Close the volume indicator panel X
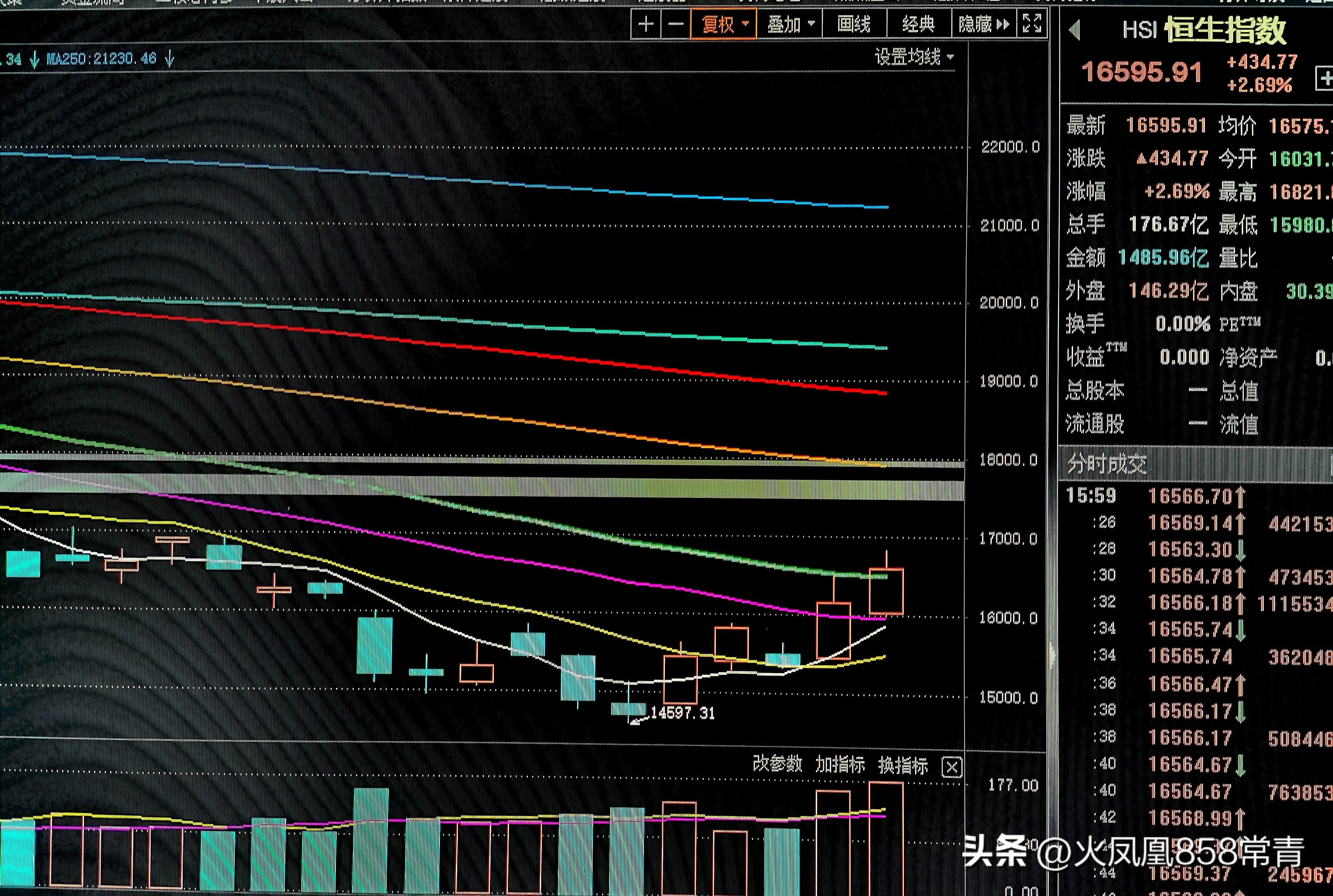The width and height of the screenshot is (1333, 896). [952, 767]
